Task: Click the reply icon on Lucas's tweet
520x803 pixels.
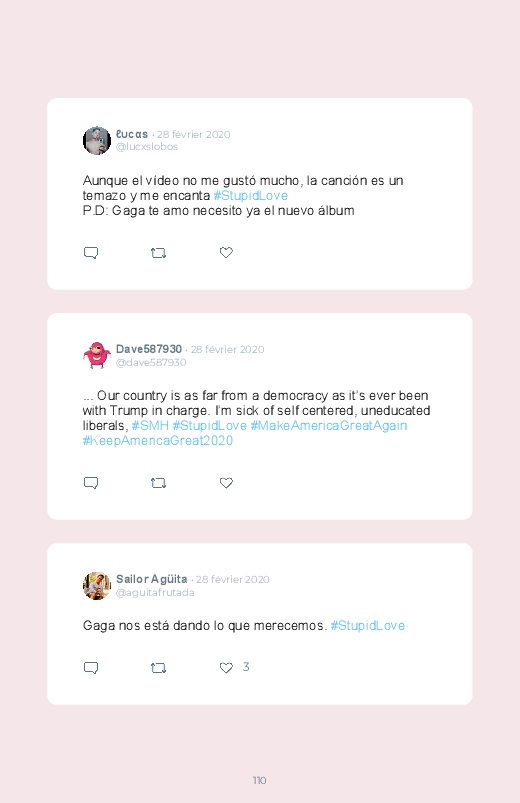Action: point(91,252)
